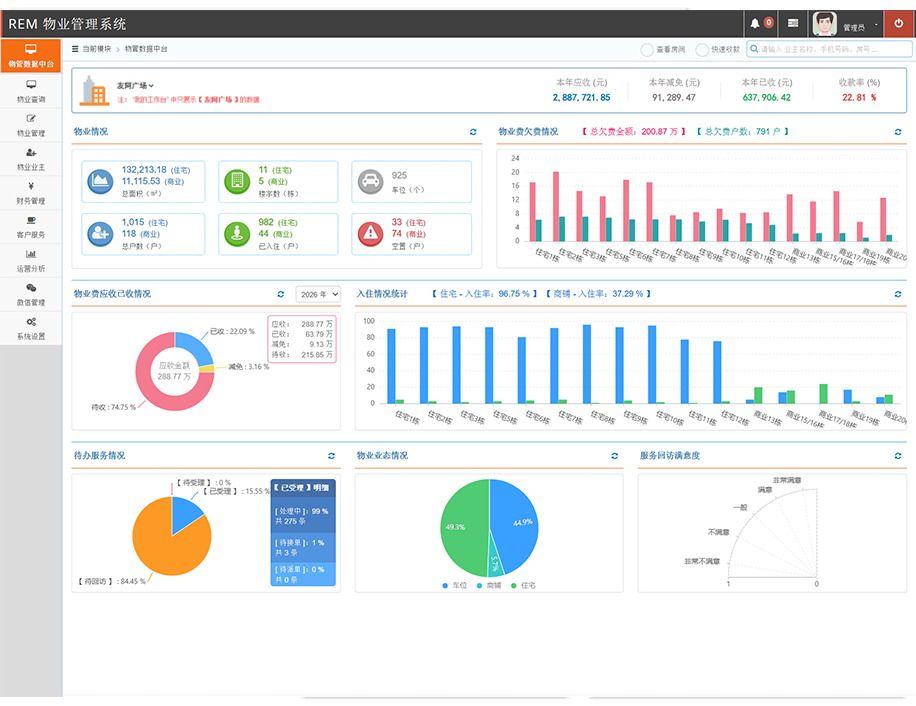
Task: Click the red power logout icon
Action: point(898,23)
